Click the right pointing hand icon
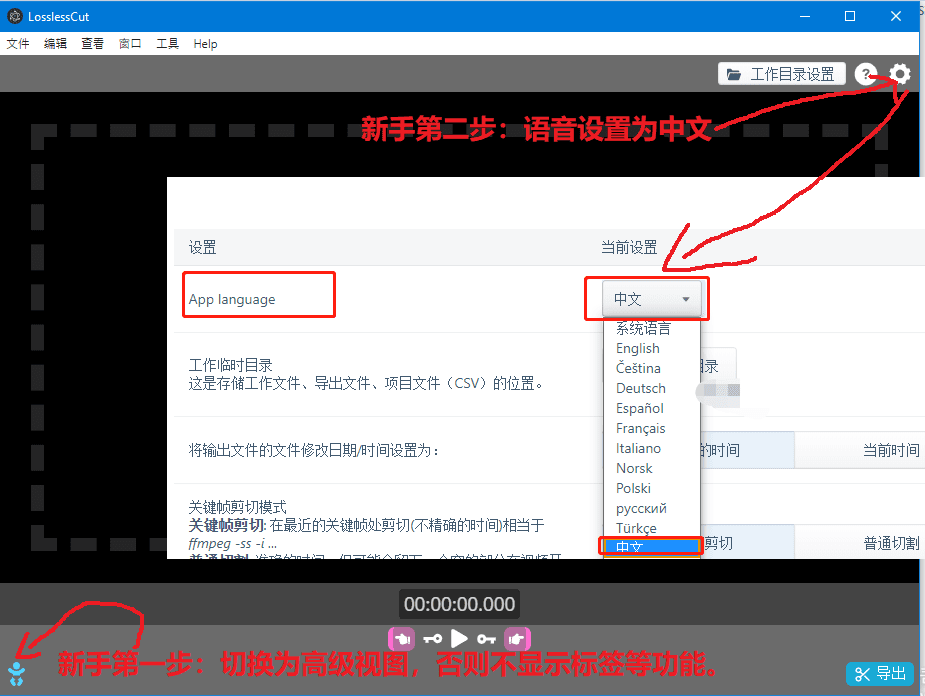 [517, 639]
